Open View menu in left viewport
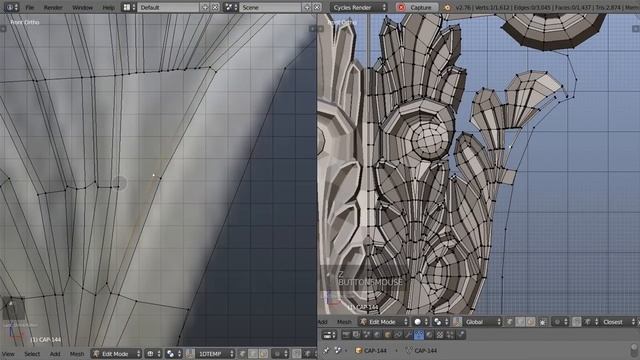This screenshot has width=640, height=360. tap(9, 353)
